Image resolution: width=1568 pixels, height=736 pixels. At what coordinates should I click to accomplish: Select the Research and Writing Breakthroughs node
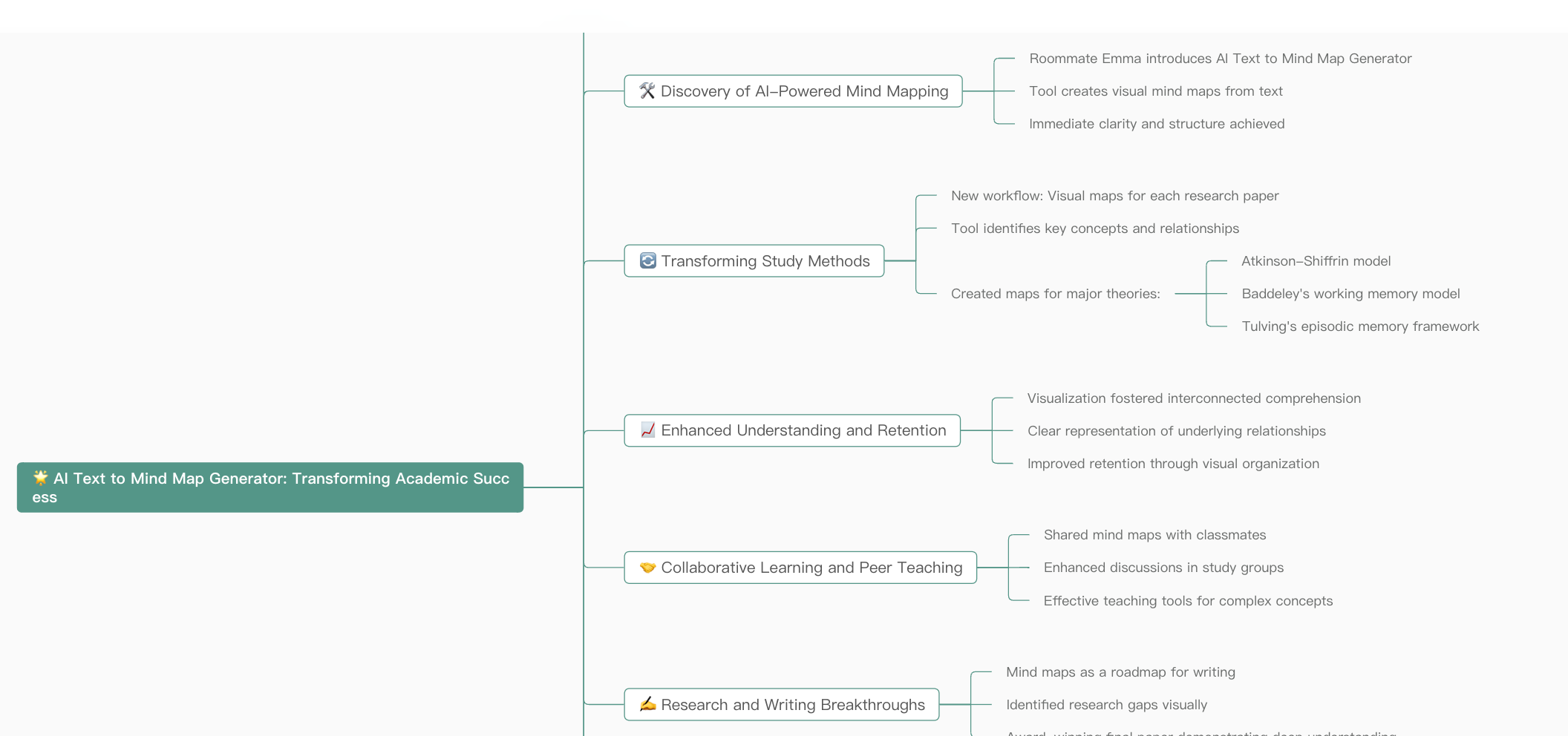pos(782,705)
